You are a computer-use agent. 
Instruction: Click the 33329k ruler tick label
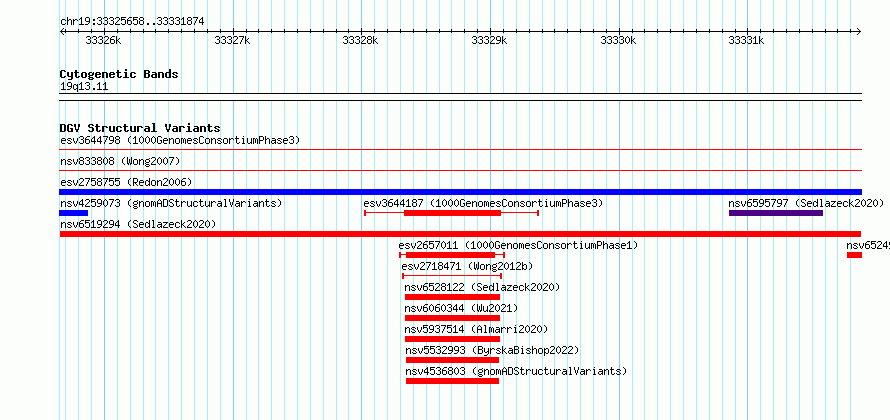[x=489, y=40]
